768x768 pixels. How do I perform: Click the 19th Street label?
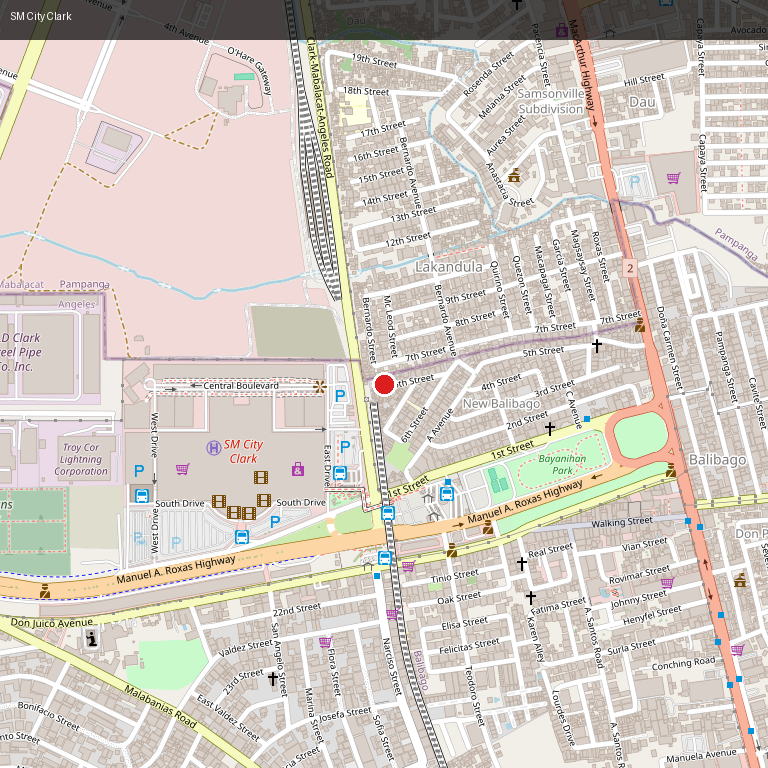tap(374, 60)
